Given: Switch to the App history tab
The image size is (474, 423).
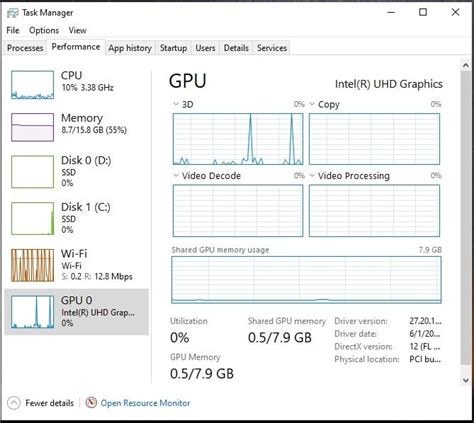Looking at the screenshot, I should tap(130, 48).
